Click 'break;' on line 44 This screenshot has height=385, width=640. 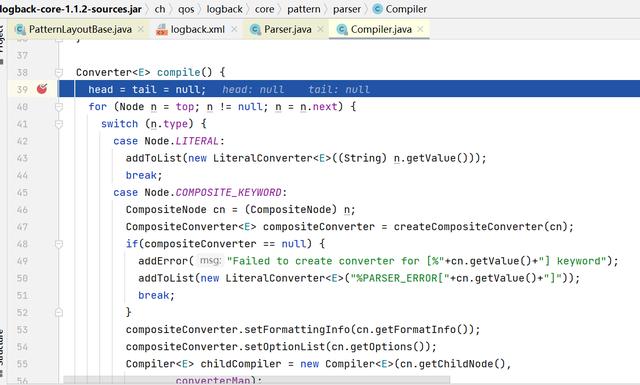coord(144,175)
